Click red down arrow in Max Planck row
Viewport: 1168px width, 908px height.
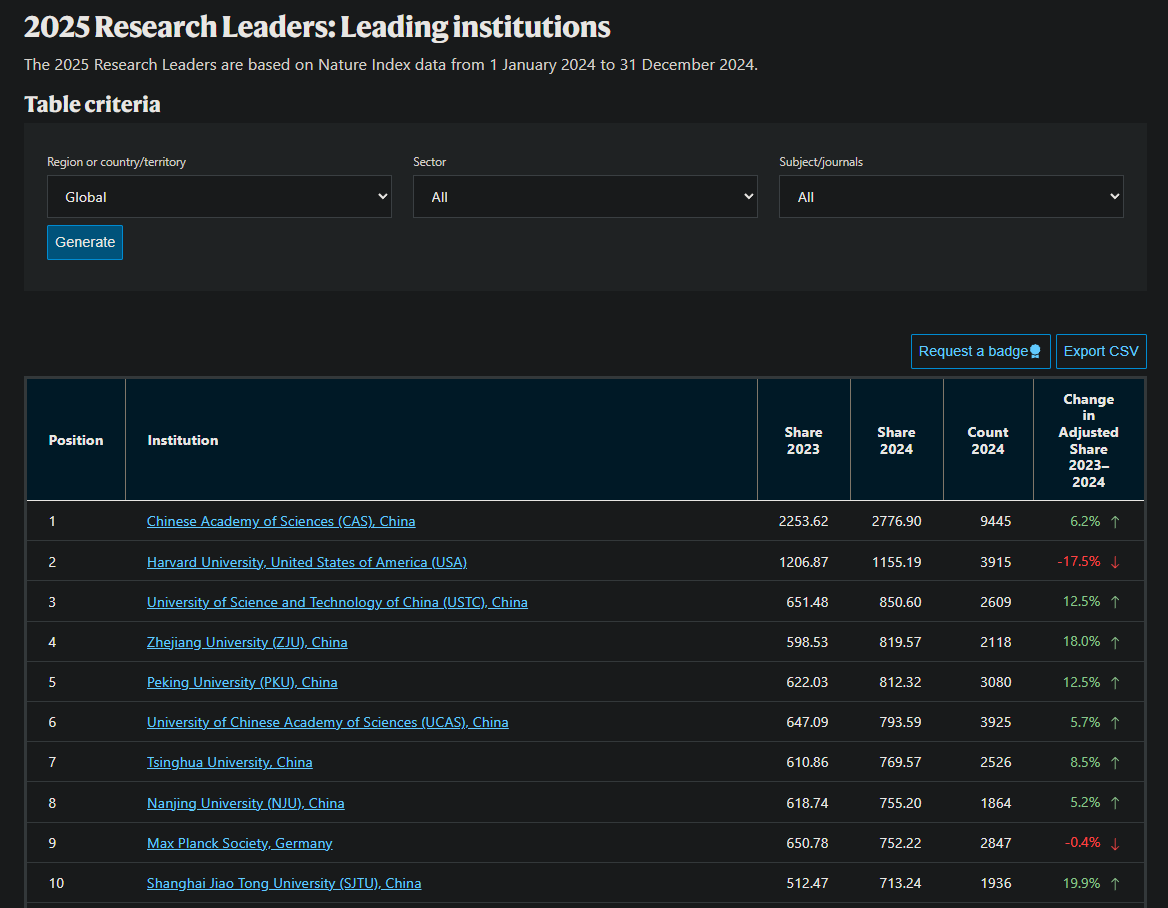coord(1115,843)
